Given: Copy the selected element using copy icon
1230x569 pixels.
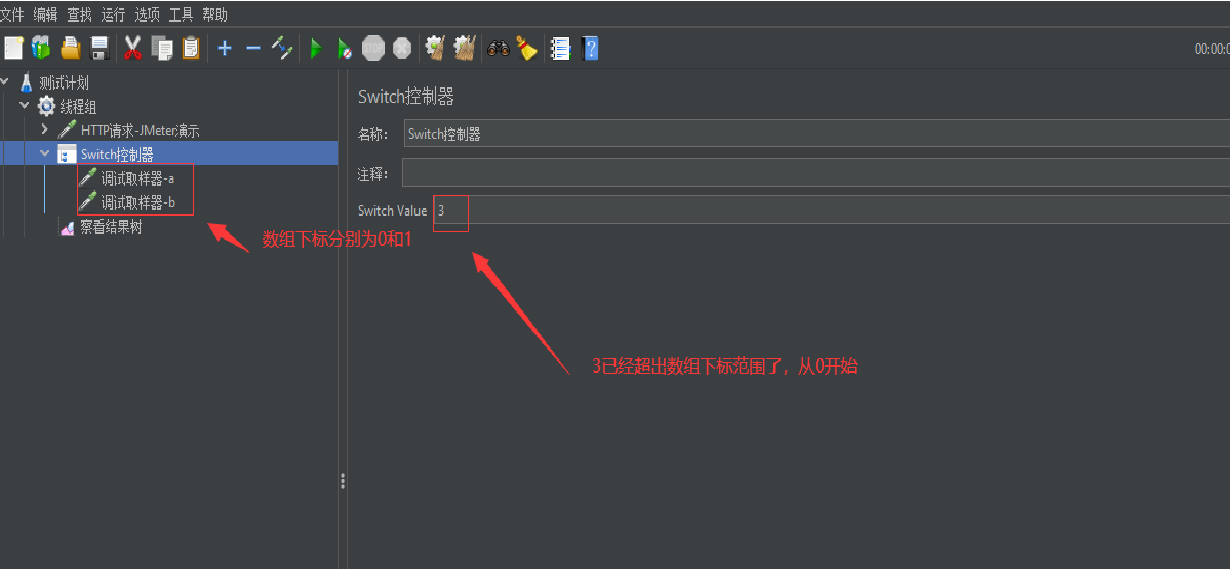Looking at the screenshot, I should tap(162, 48).
